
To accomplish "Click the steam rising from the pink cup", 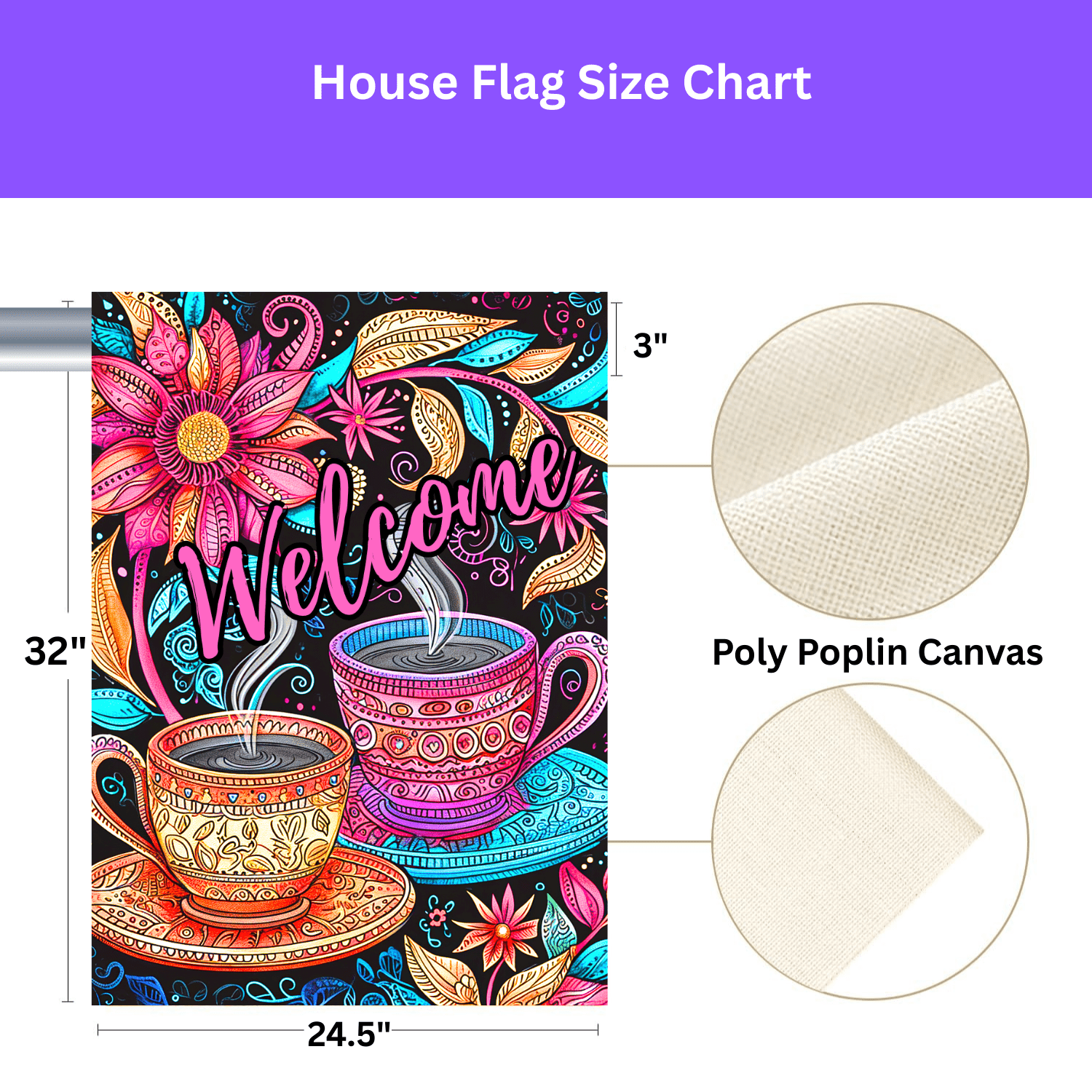I will point(437,597).
